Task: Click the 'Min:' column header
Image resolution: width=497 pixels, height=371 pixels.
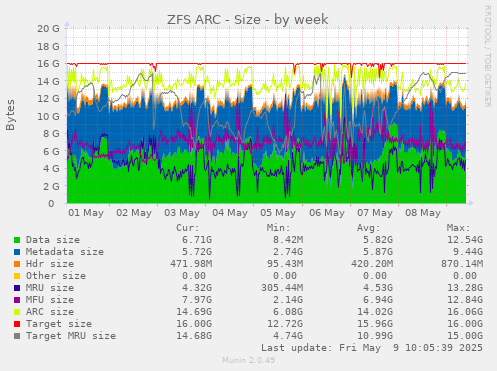Action: (x=278, y=228)
